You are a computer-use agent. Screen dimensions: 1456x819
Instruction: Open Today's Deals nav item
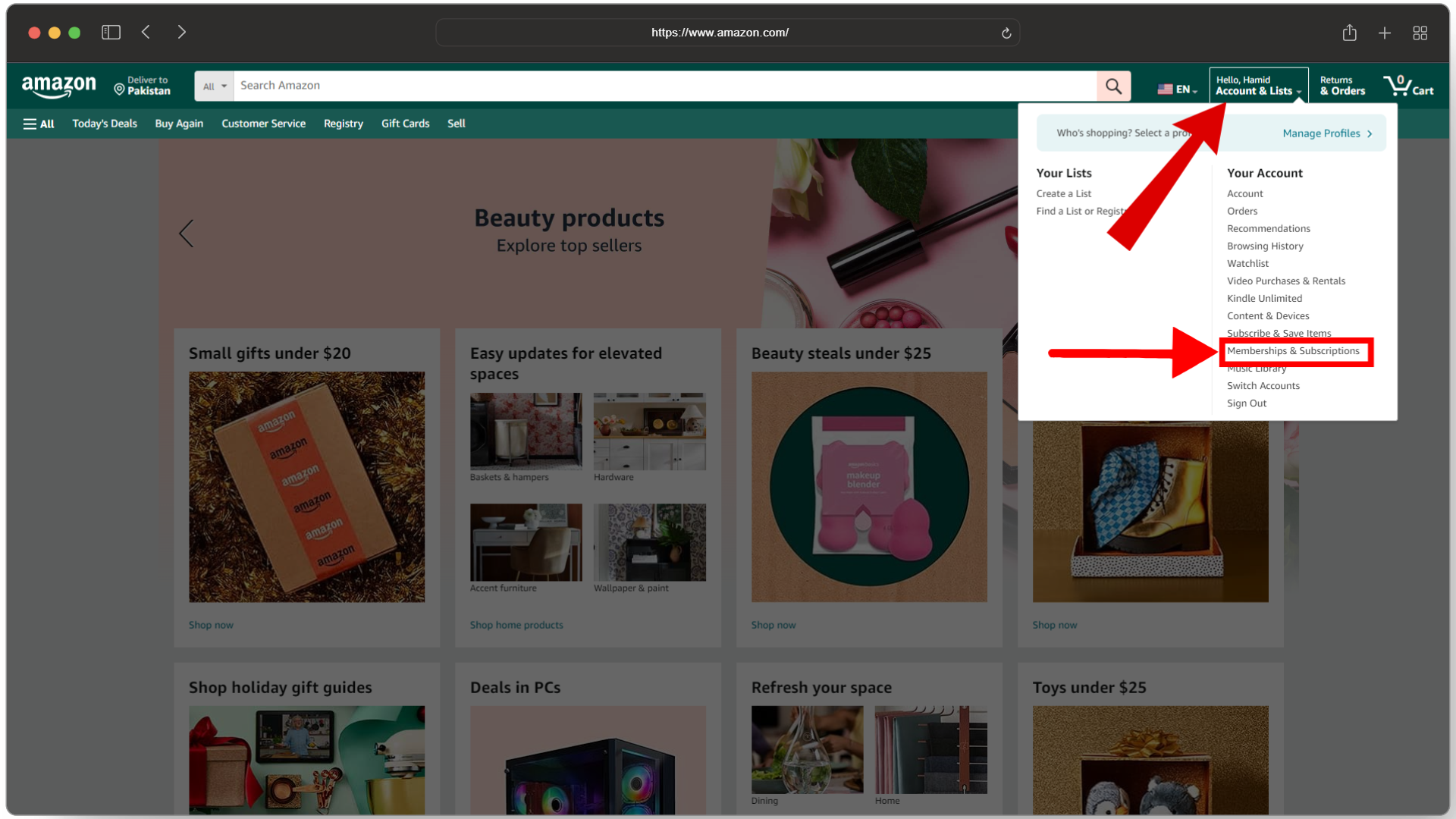(x=105, y=124)
